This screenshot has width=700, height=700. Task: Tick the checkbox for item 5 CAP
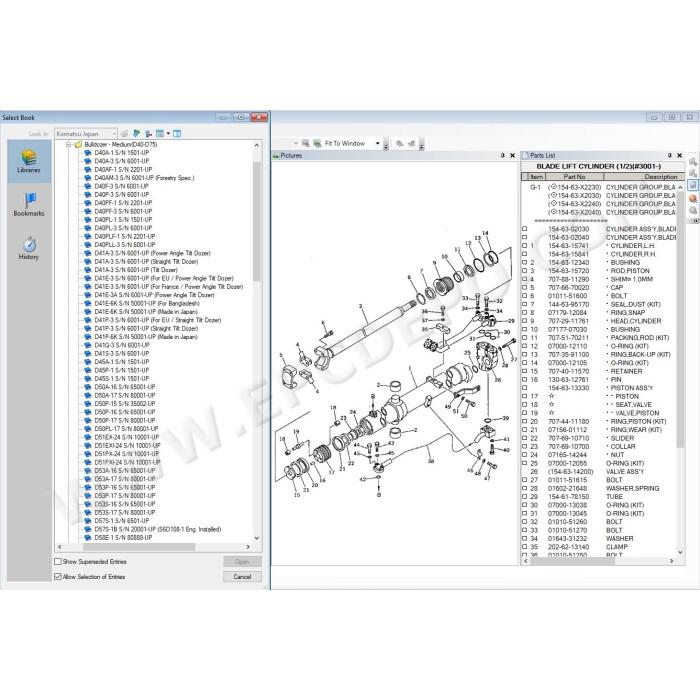(x=525, y=288)
